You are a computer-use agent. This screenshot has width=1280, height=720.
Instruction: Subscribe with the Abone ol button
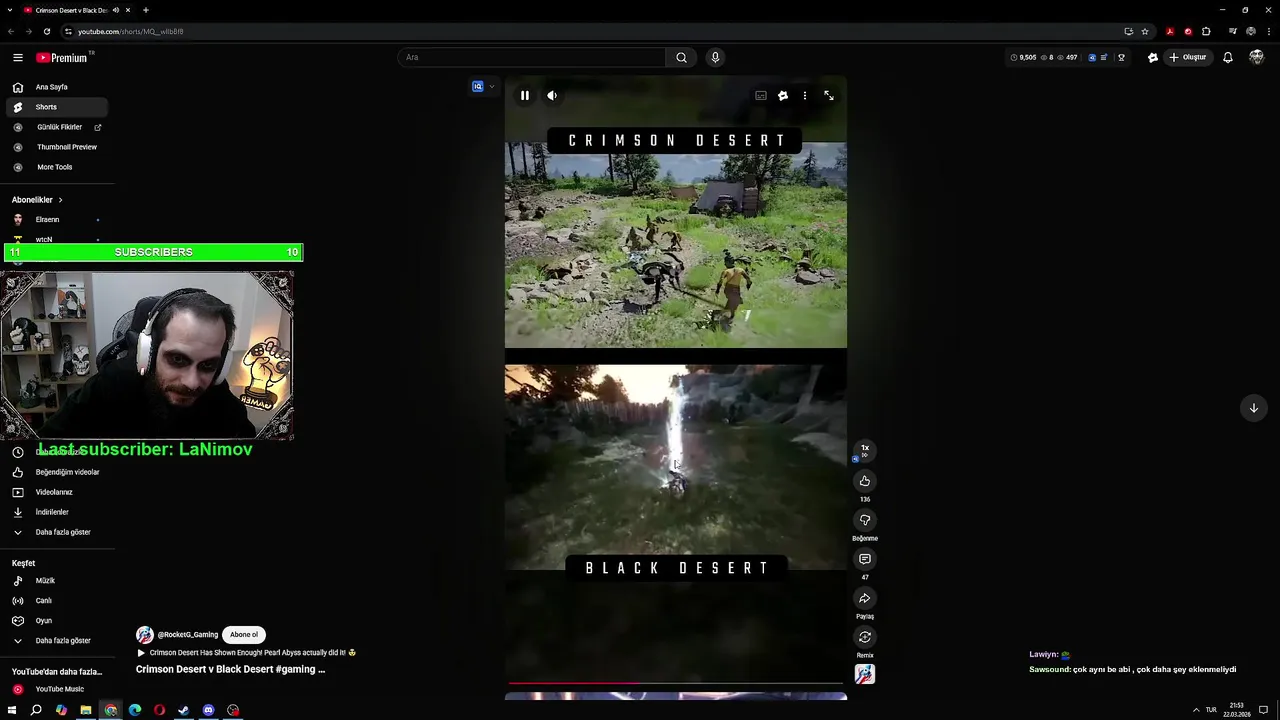pyautogui.click(x=244, y=634)
